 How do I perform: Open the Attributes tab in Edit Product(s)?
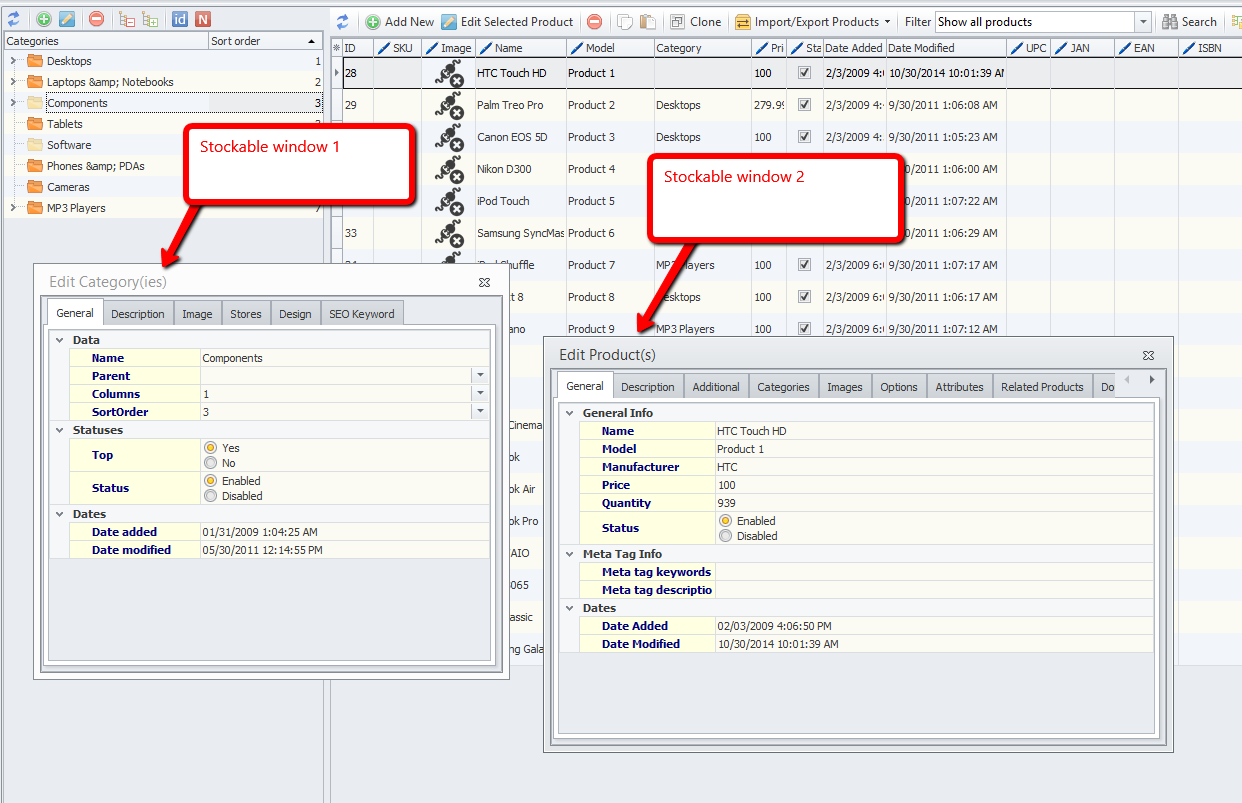[959, 387]
